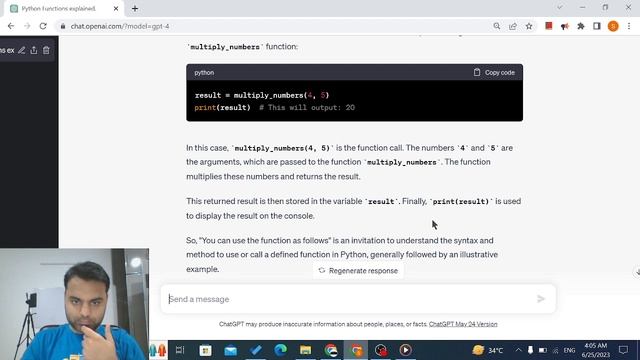Open the red extension icon
Image resolution: width=640 pixels, height=360 pixels.
(549, 26)
